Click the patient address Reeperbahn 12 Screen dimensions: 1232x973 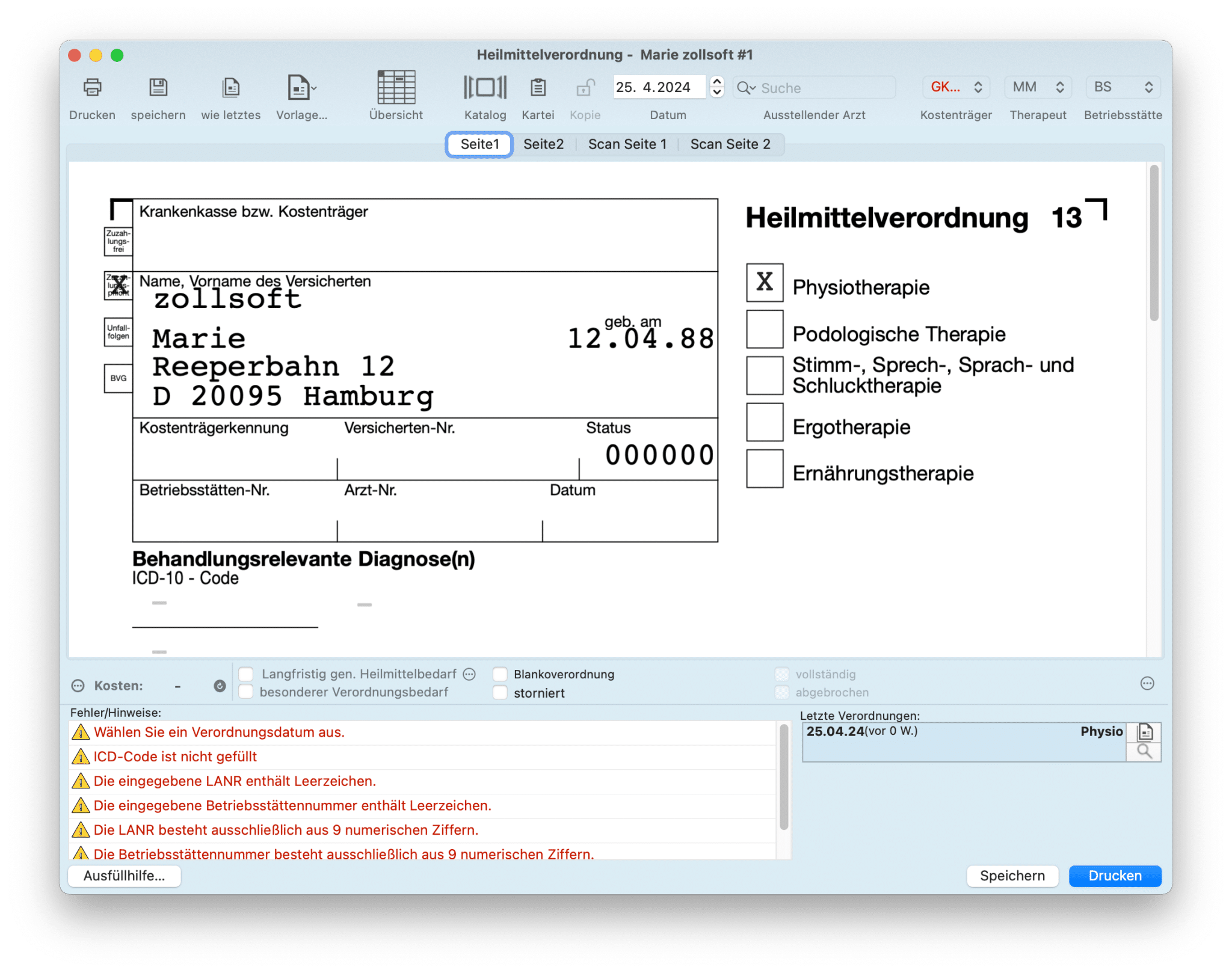point(273,367)
